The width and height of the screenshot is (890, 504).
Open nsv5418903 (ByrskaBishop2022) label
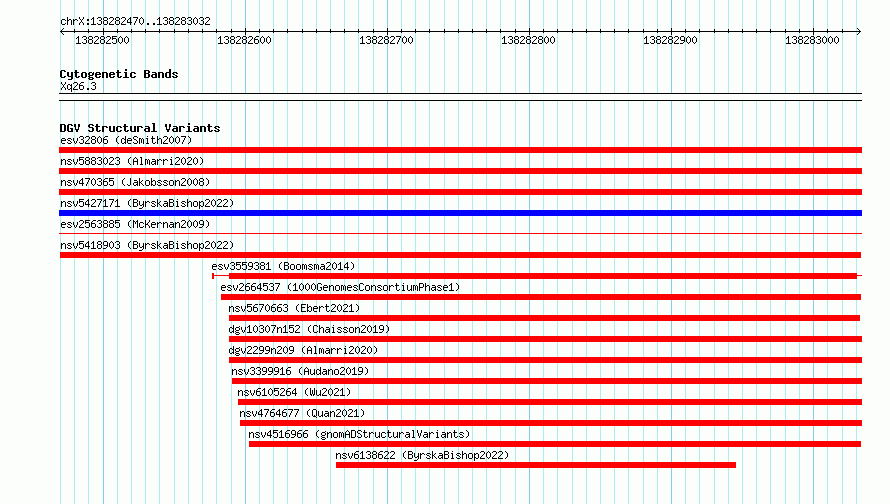tap(147, 245)
